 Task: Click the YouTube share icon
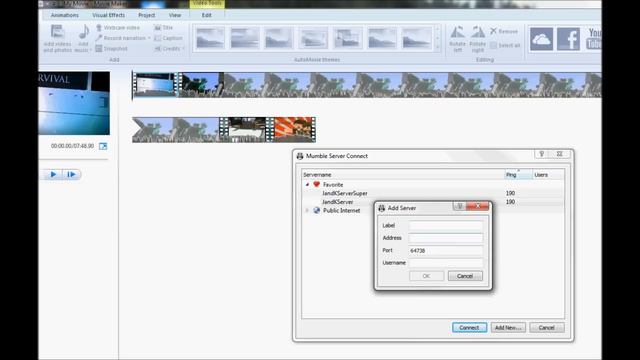[x=593, y=39]
